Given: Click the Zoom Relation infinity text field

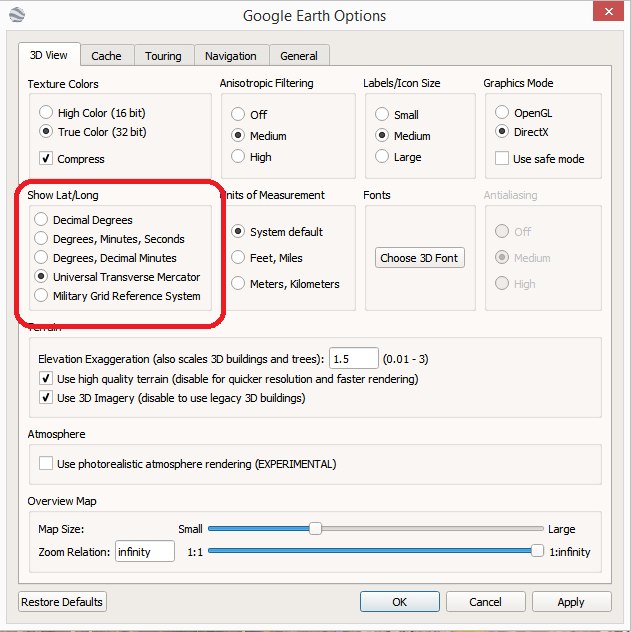Looking at the screenshot, I should click(145, 551).
